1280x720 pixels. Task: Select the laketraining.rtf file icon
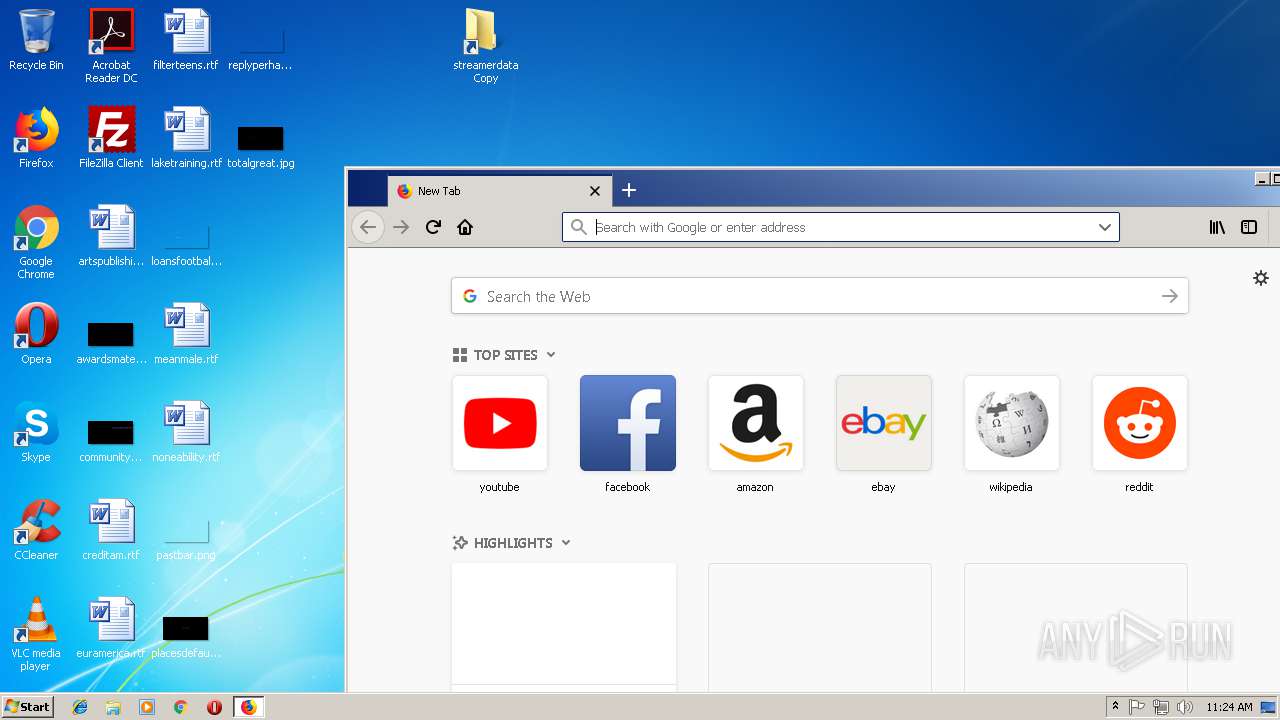tap(186, 138)
